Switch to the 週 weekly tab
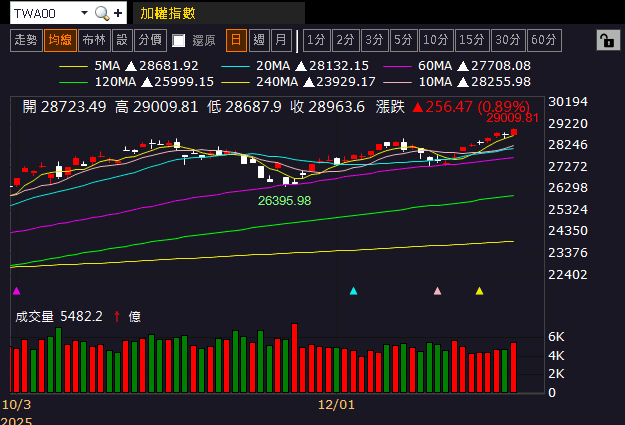 [259, 40]
